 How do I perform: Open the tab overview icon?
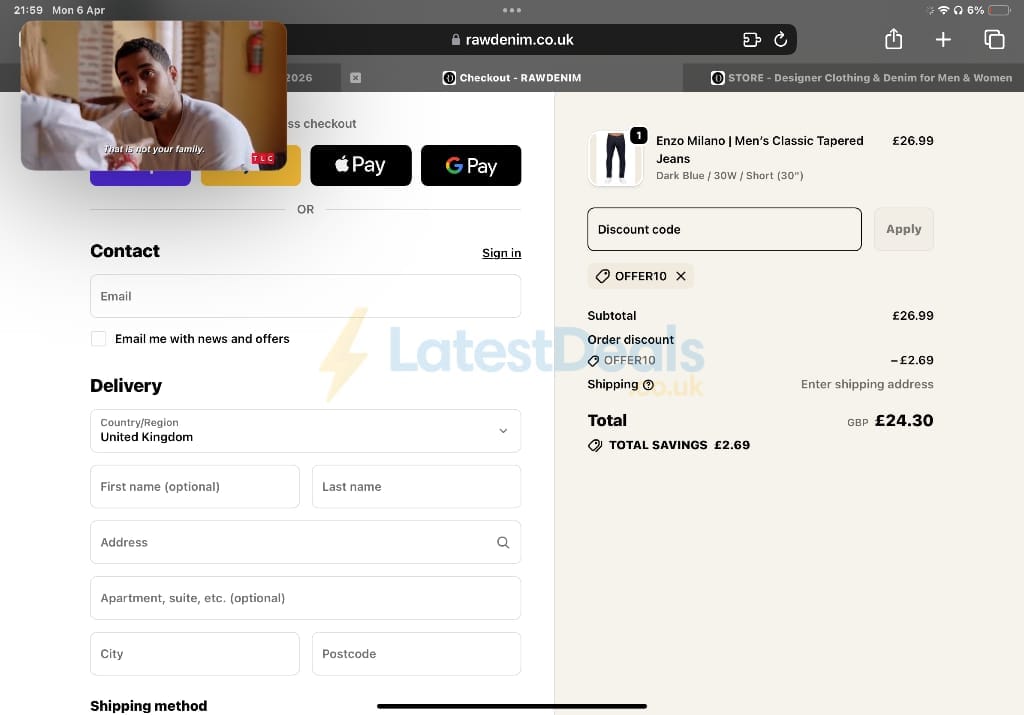point(994,39)
